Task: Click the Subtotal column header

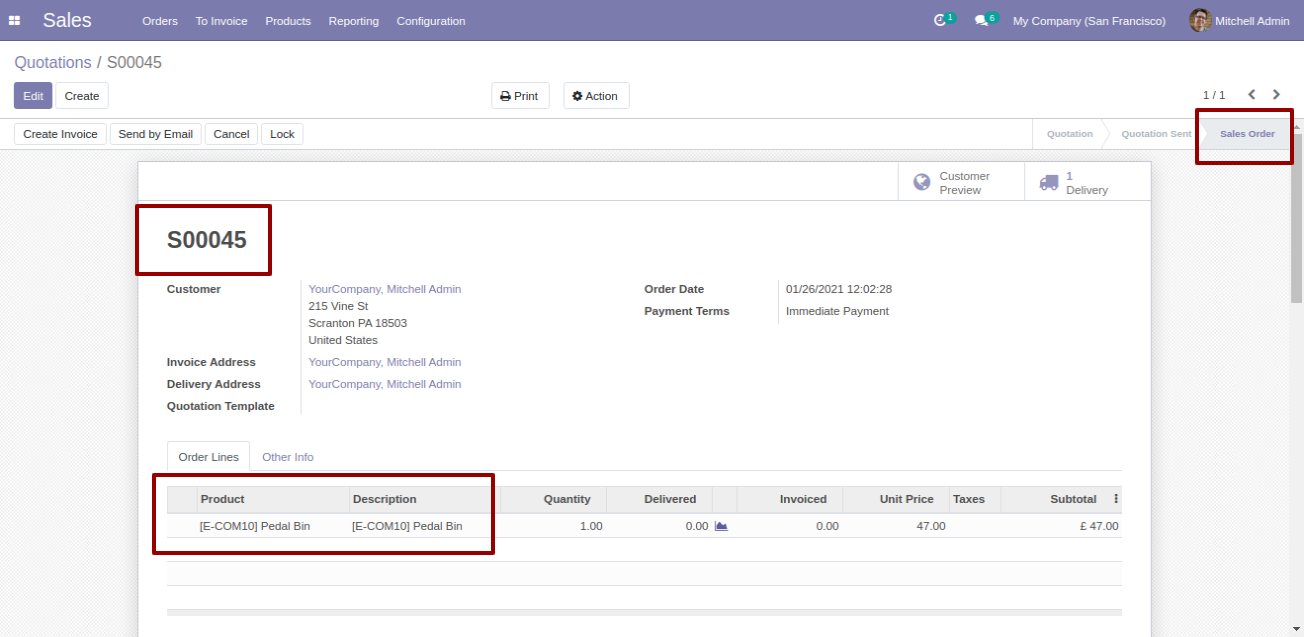Action: pyautogui.click(x=1055, y=499)
